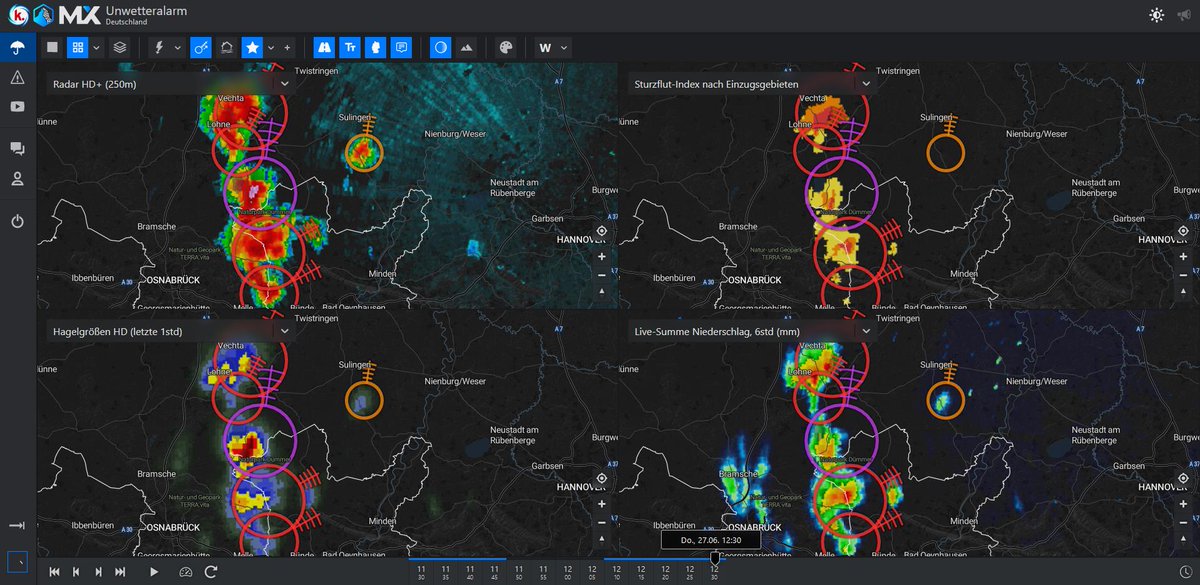
Task: Step forward one frame
Action: tap(98, 571)
